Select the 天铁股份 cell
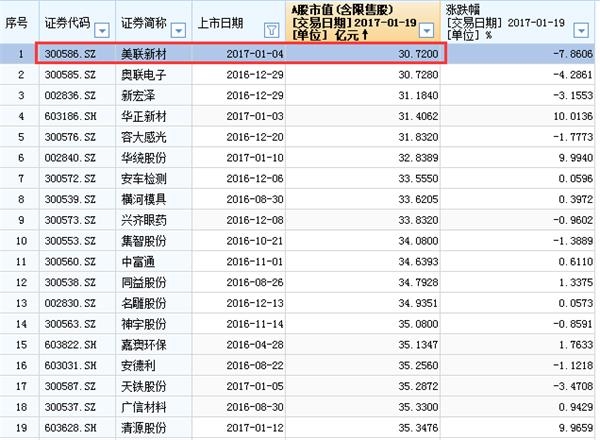 [144, 386]
